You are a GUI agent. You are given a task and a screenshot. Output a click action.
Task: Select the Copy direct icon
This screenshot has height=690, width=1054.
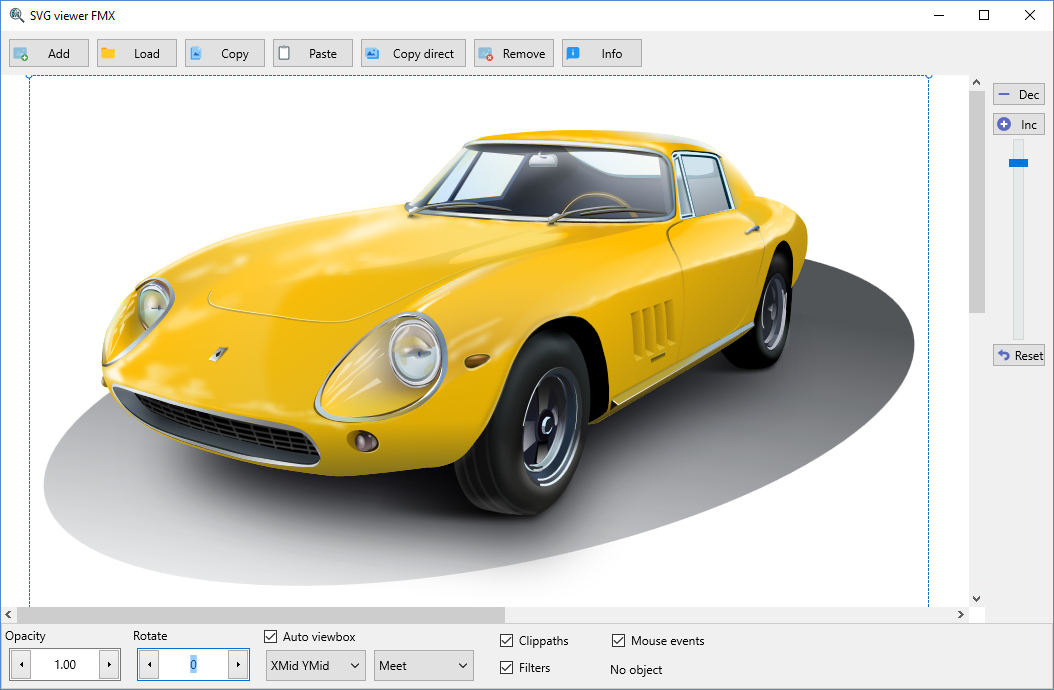tap(372, 54)
